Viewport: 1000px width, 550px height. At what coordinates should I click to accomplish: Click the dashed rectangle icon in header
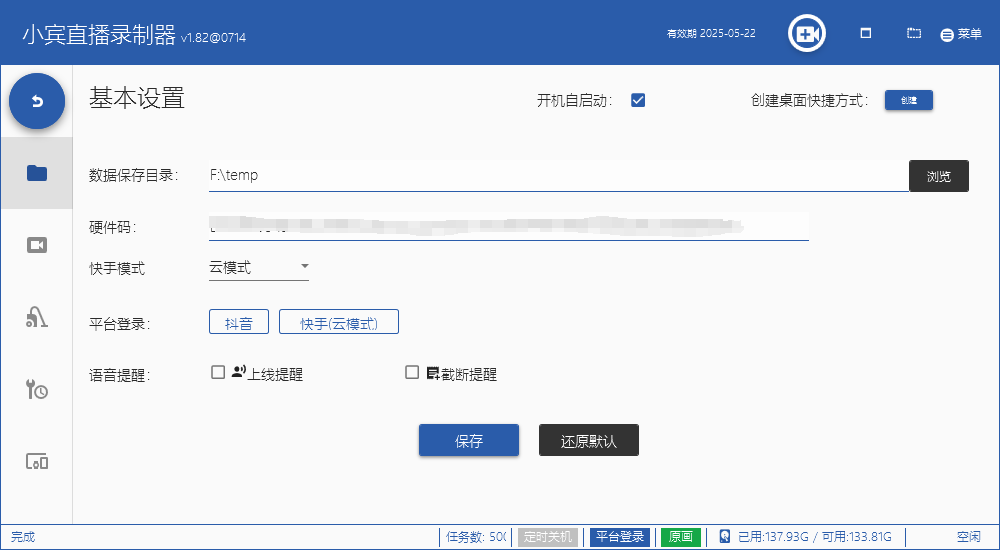(x=914, y=33)
